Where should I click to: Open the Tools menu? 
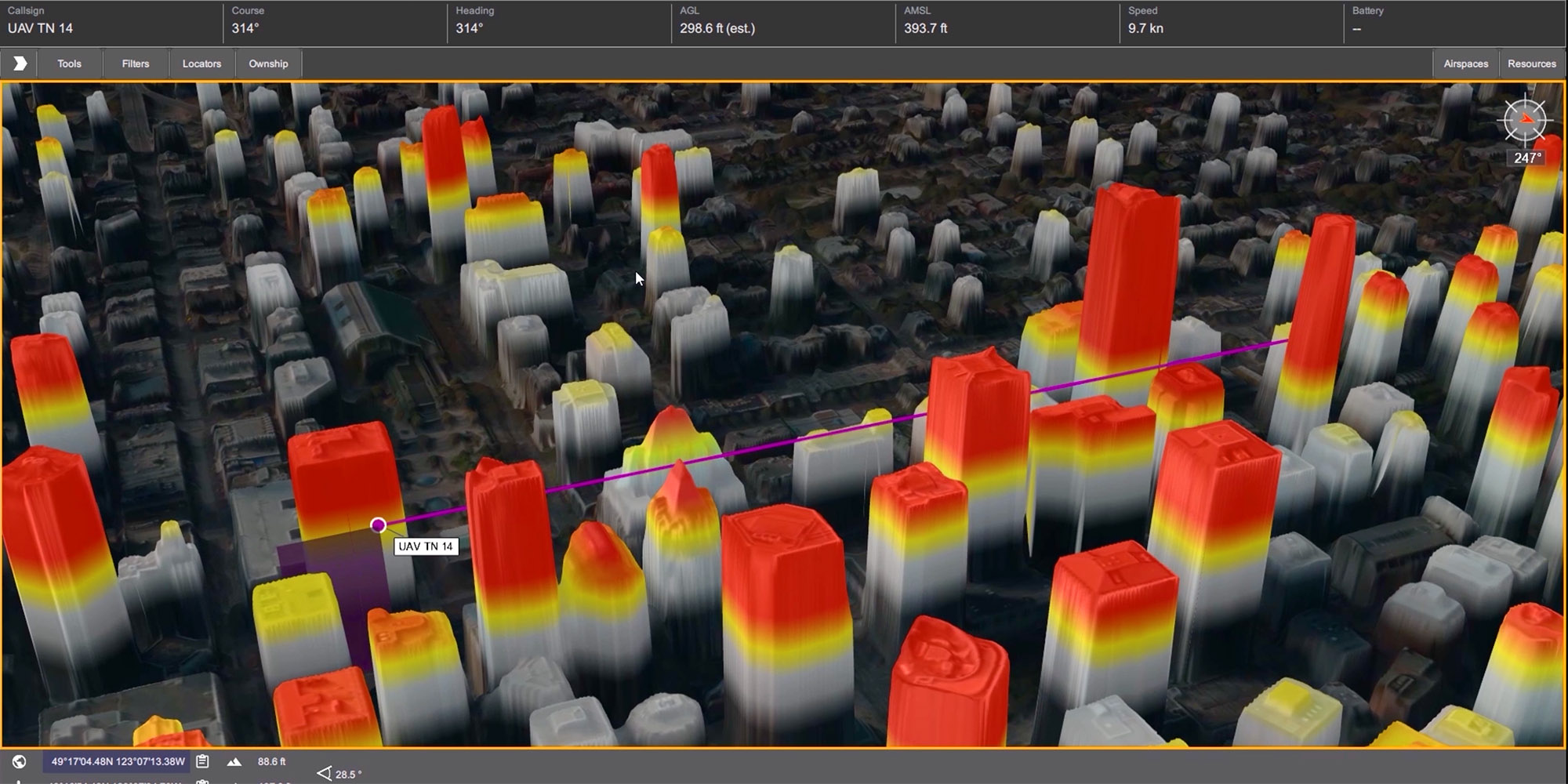[x=69, y=64]
